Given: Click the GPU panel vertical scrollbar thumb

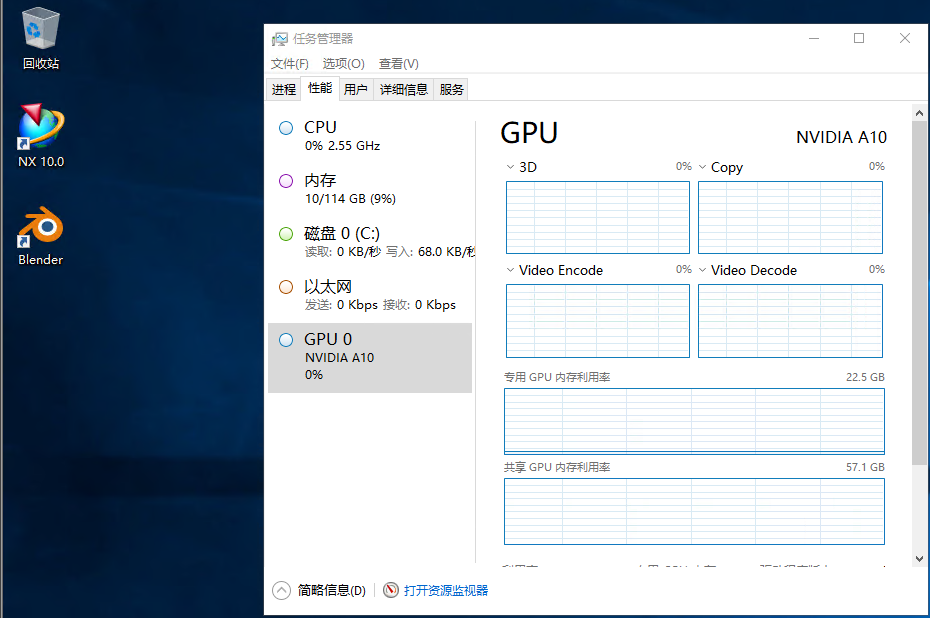Looking at the screenshot, I should (919, 293).
